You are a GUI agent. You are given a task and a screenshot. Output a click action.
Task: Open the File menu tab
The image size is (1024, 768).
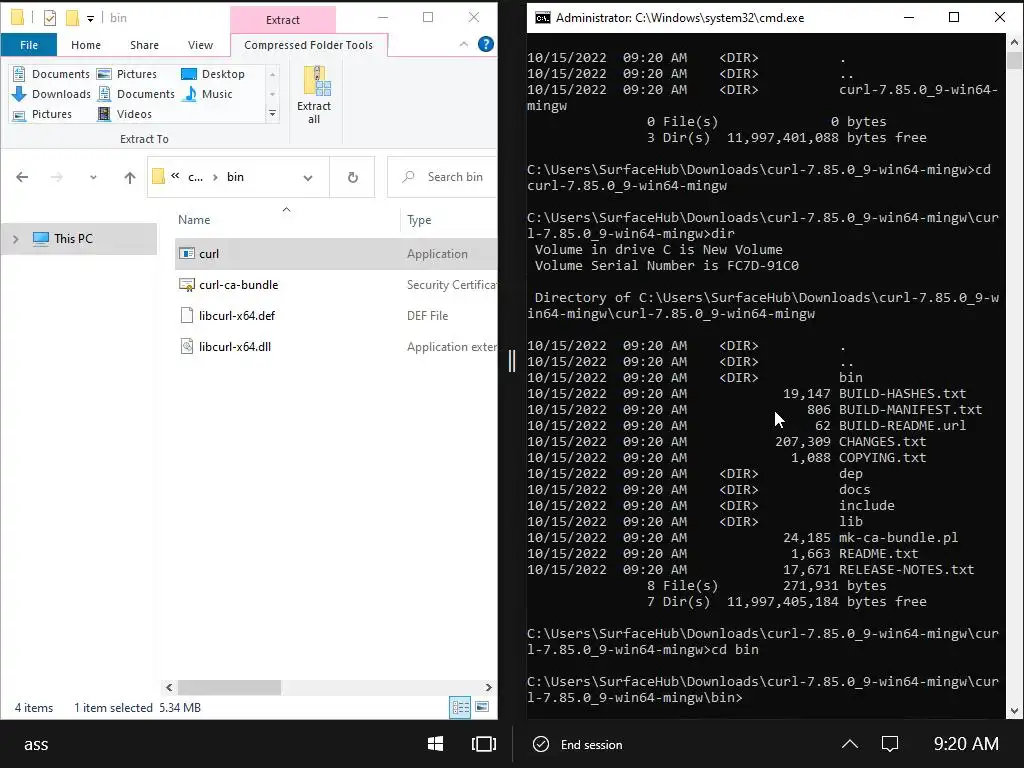[29, 45]
